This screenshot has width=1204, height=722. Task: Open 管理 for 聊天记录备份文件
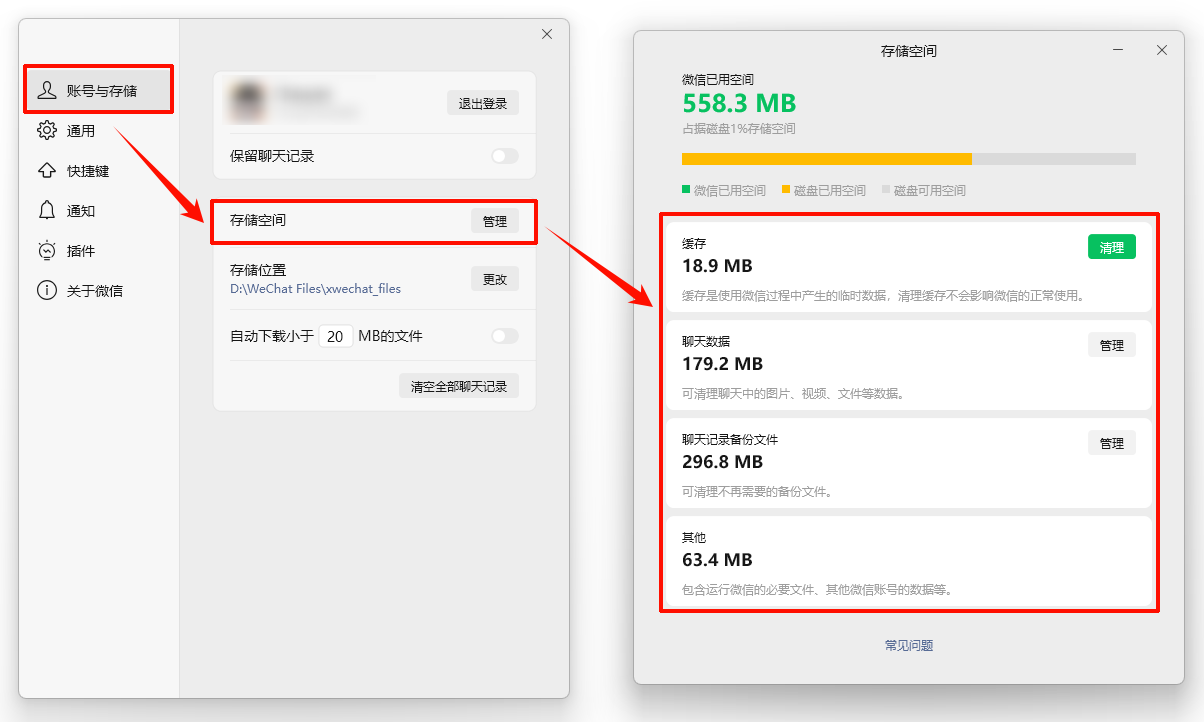pos(1111,442)
